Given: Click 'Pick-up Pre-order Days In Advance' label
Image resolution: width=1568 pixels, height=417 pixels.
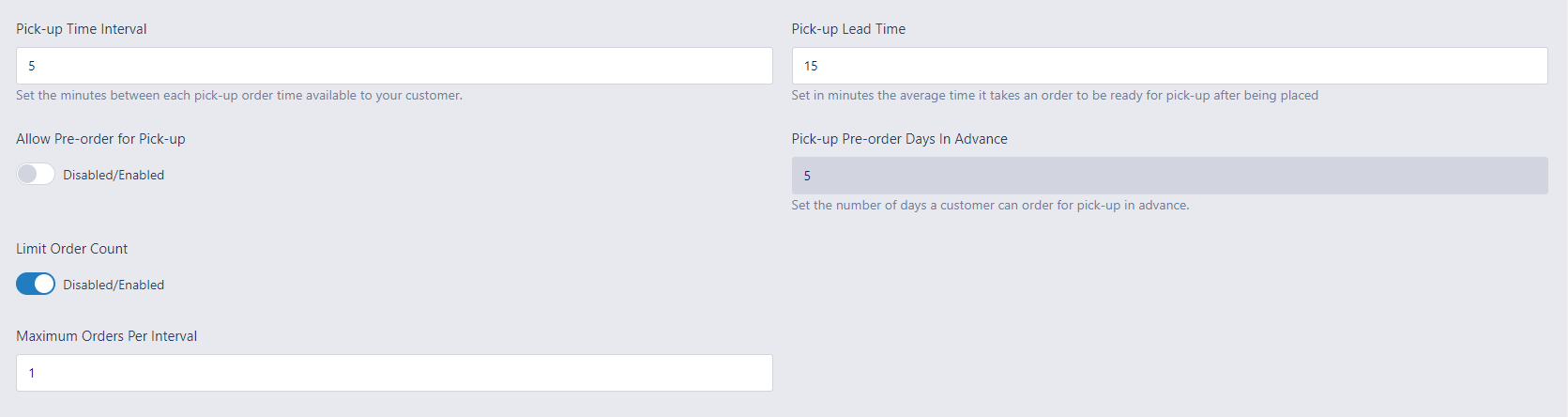Looking at the screenshot, I should click(x=899, y=139).
